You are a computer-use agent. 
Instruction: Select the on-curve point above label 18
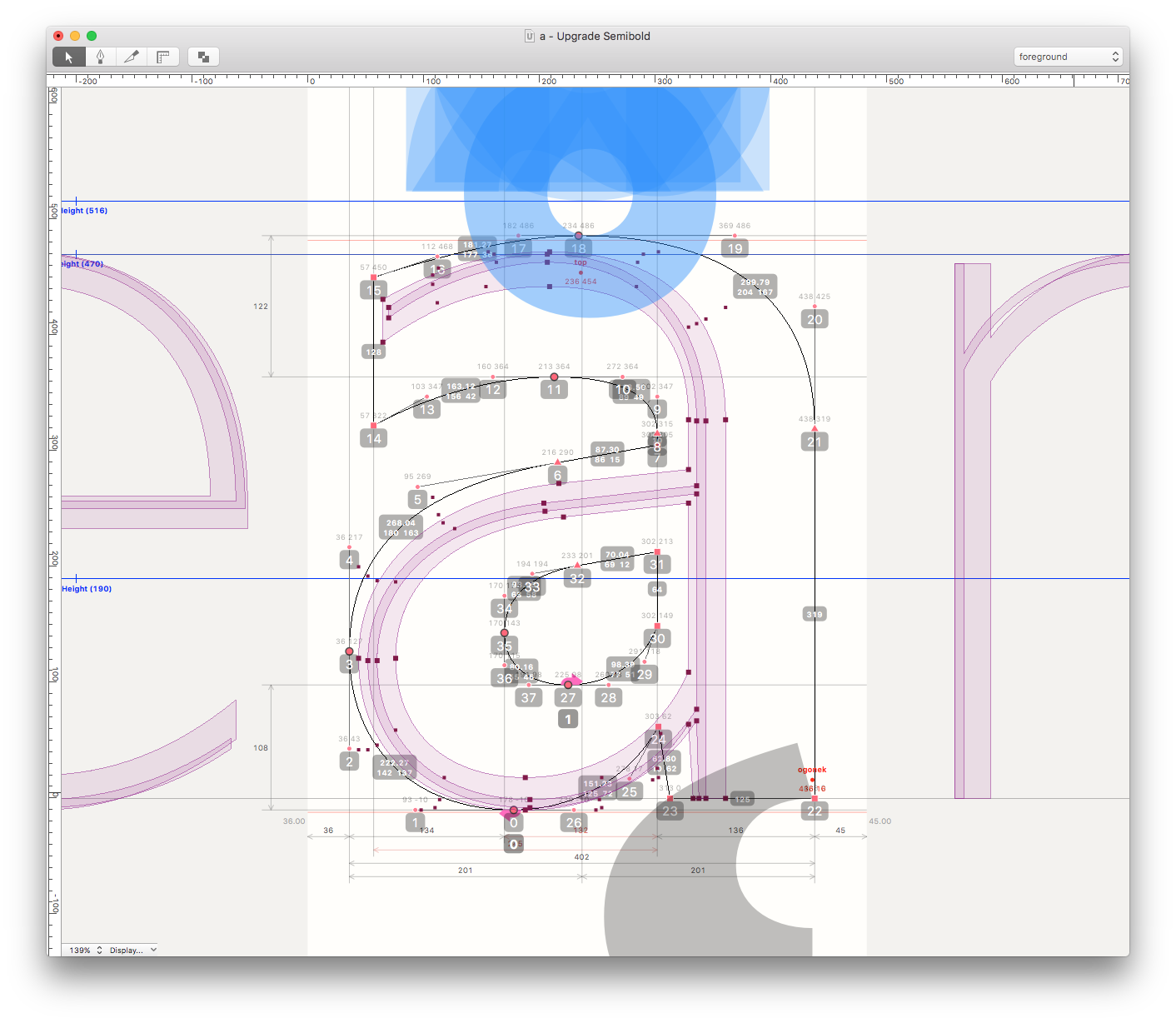pyautogui.click(x=579, y=236)
